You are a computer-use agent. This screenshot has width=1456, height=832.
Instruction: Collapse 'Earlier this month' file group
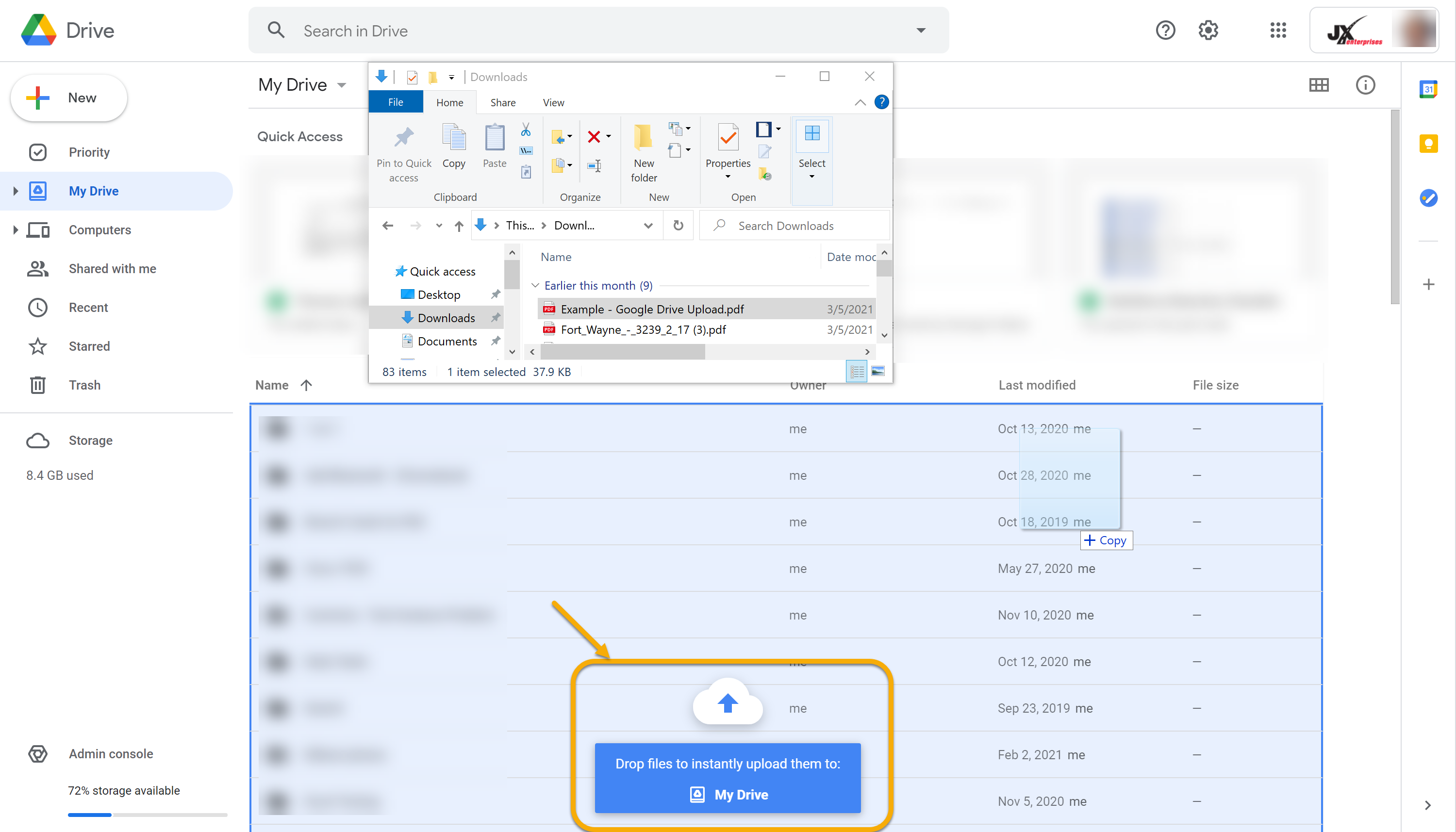tap(535, 285)
